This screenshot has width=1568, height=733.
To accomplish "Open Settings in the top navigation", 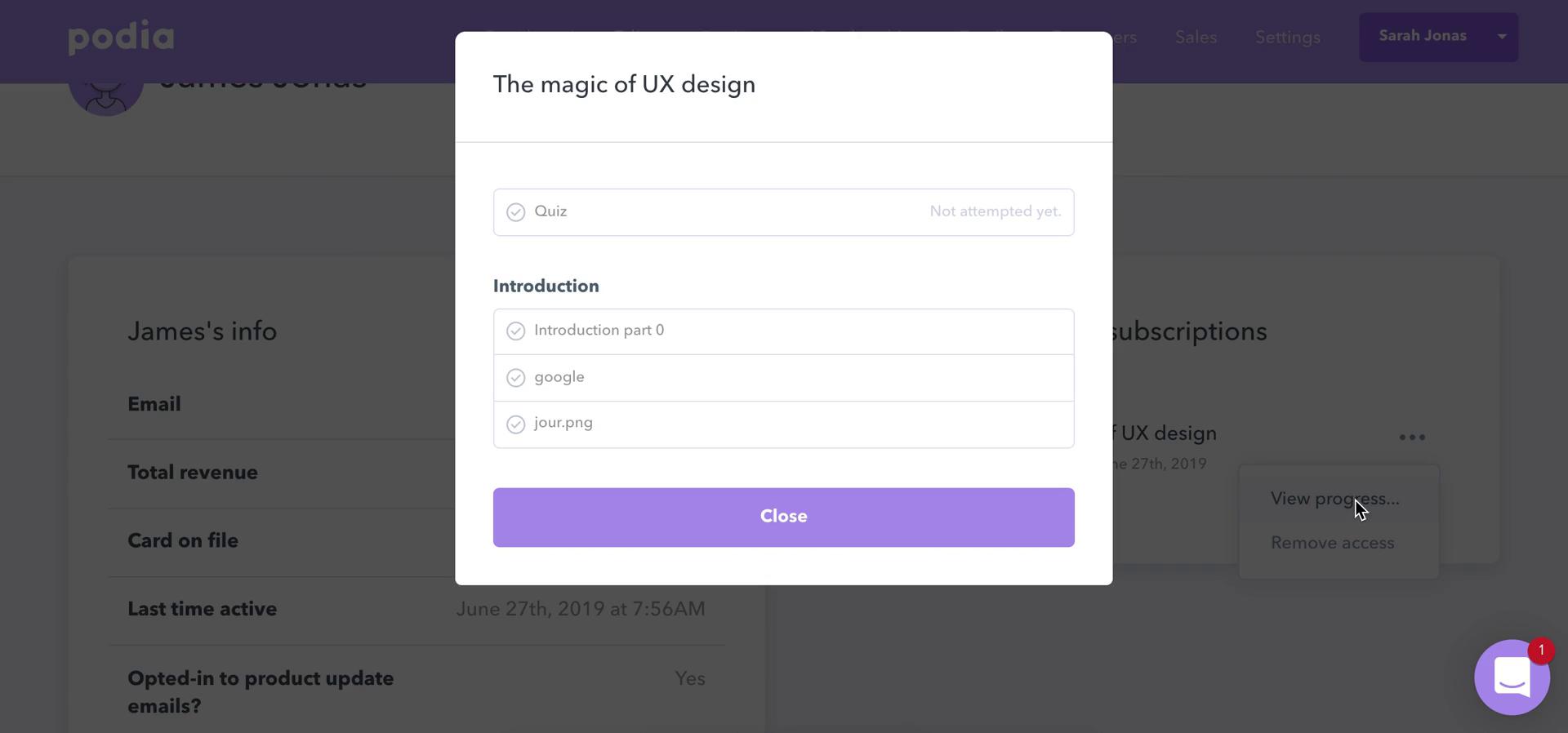I will pos(1287,38).
